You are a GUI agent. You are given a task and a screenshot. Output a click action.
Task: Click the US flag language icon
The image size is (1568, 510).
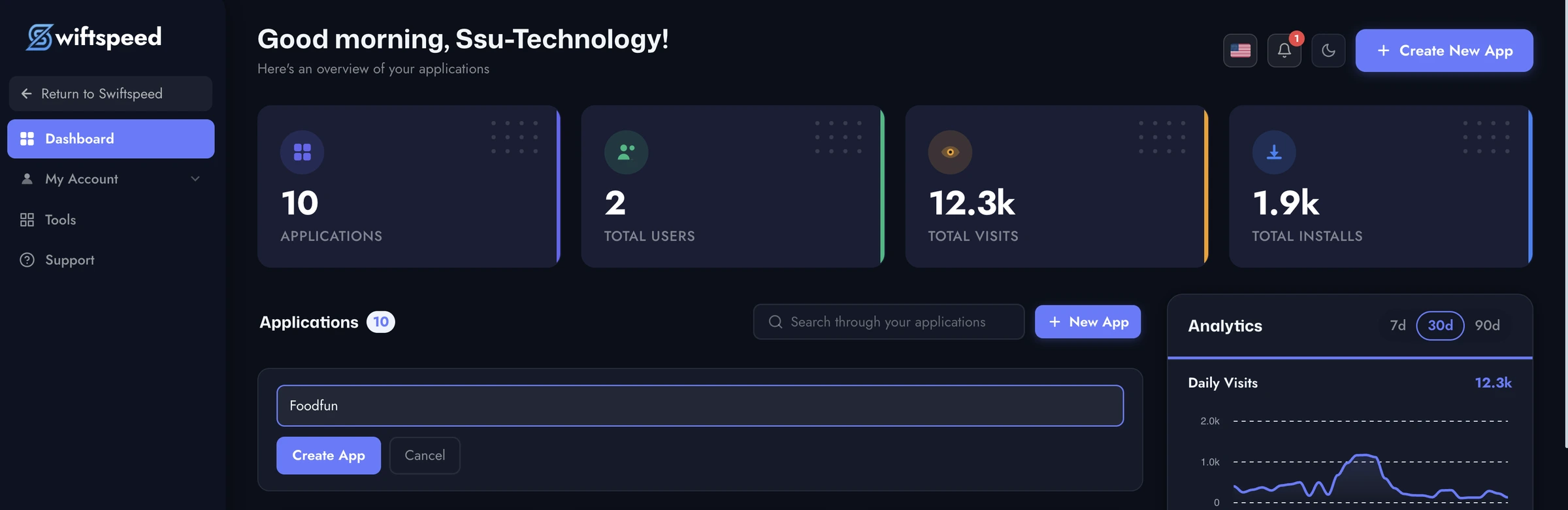[x=1240, y=50]
